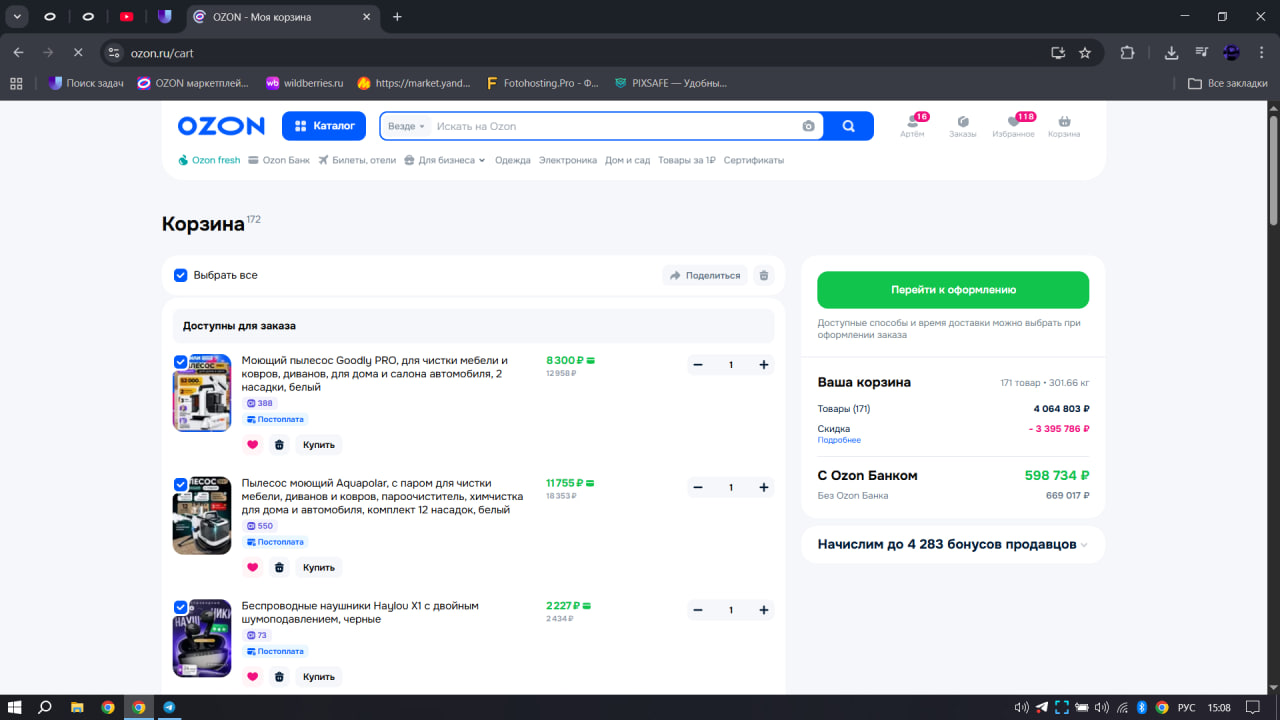Click the camera image-search icon
This screenshot has width=1280, height=720.
808,126
